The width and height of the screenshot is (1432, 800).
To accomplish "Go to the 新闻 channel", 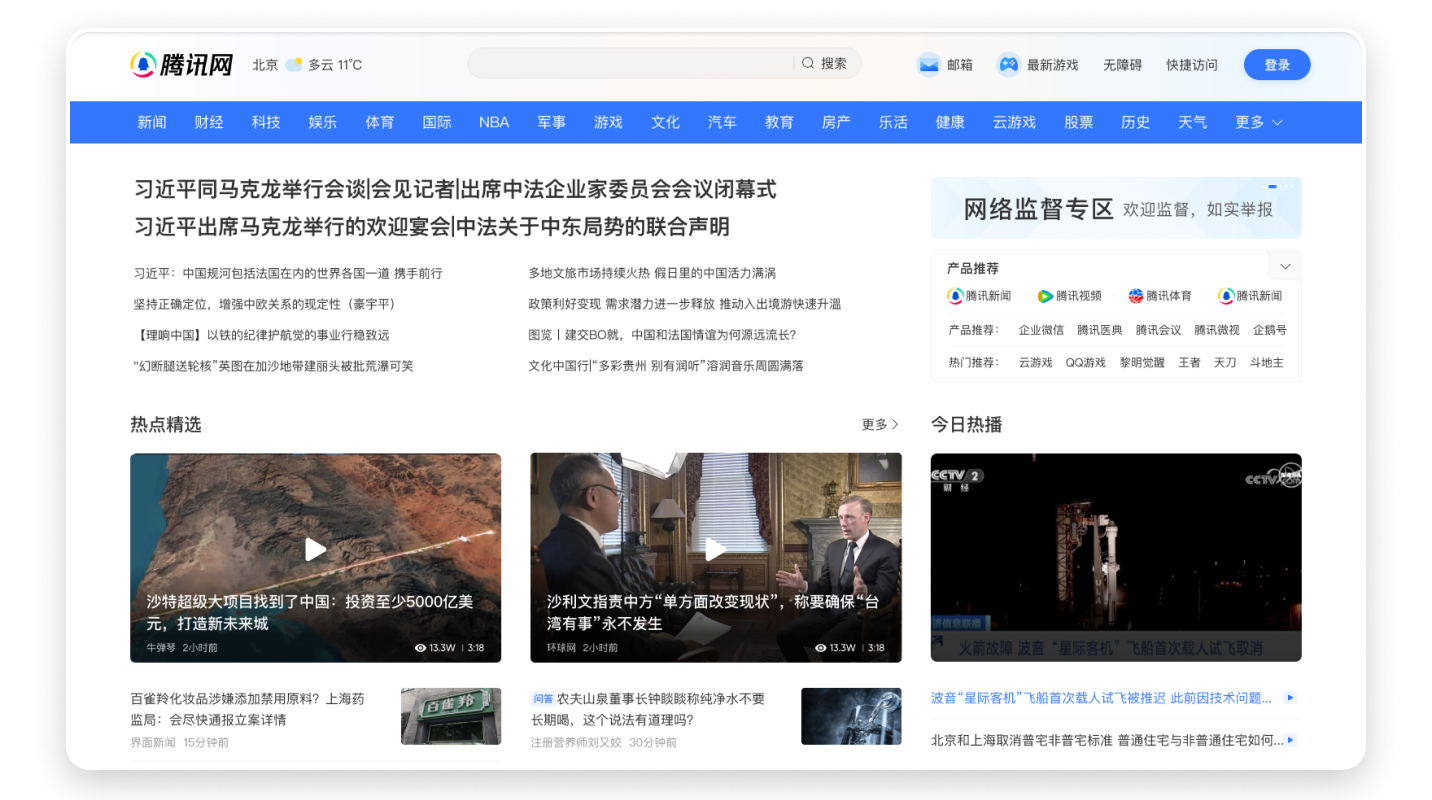I will click(x=152, y=122).
